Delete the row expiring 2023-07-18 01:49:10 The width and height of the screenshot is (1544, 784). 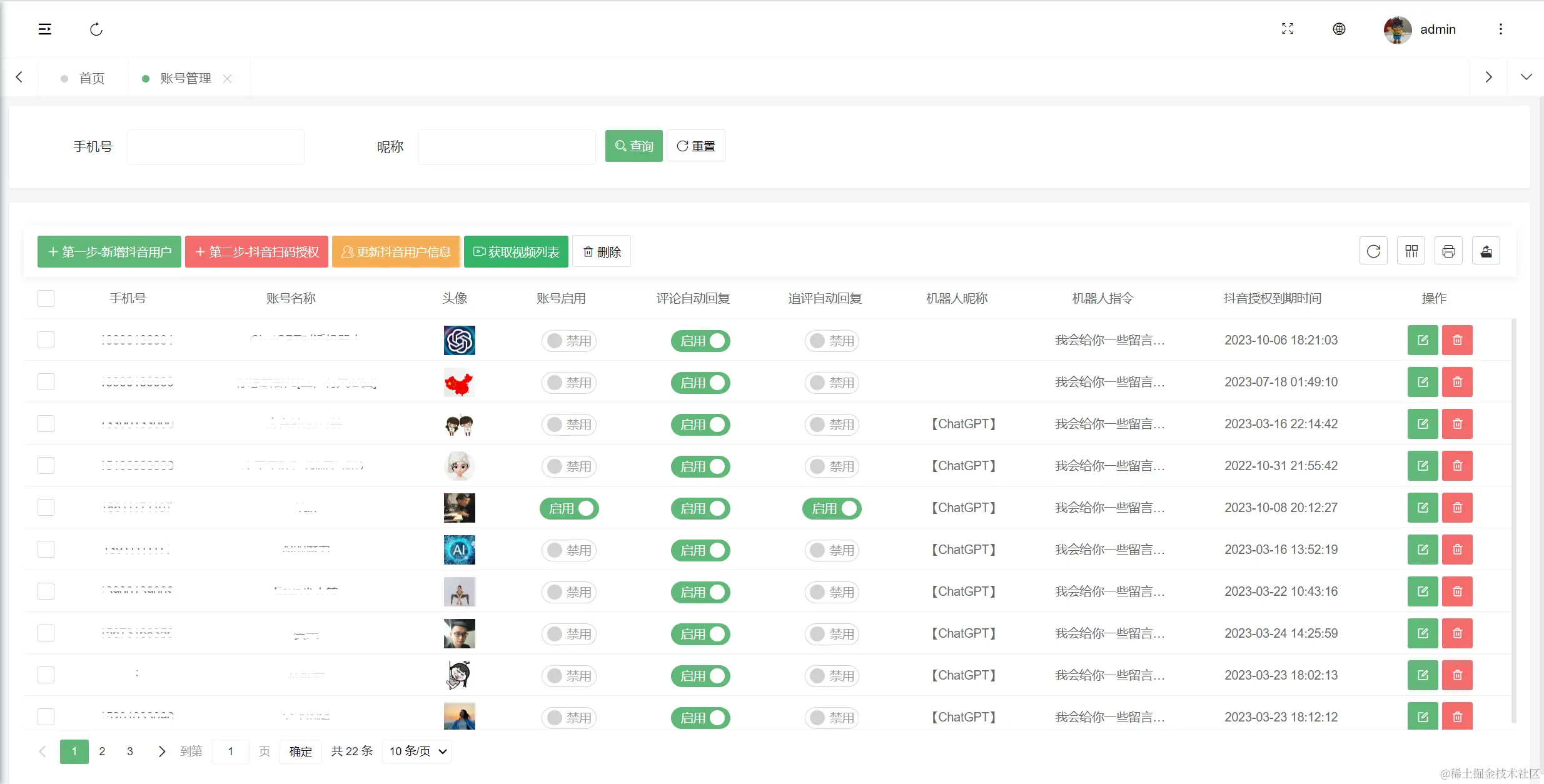coord(1457,382)
